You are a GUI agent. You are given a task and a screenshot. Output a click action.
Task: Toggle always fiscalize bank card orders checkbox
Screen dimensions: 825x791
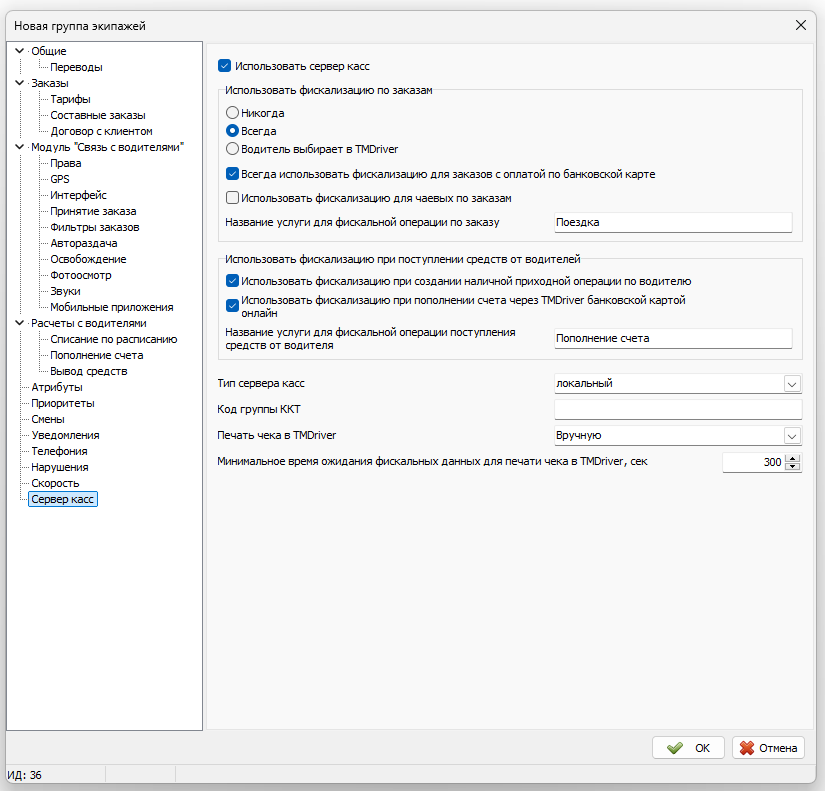[x=233, y=174]
